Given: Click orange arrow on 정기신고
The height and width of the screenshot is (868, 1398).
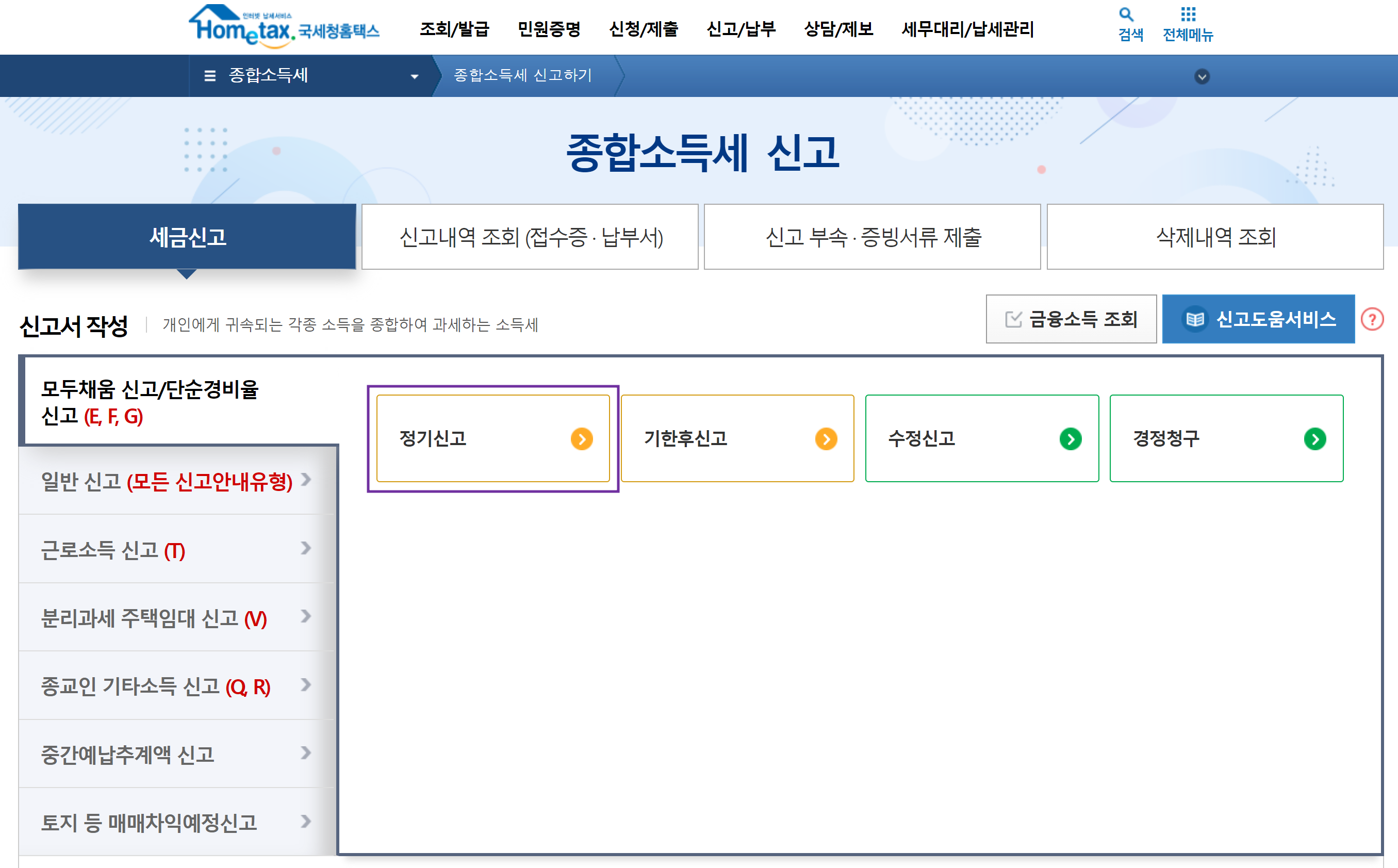Looking at the screenshot, I should (x=581, y=439).
